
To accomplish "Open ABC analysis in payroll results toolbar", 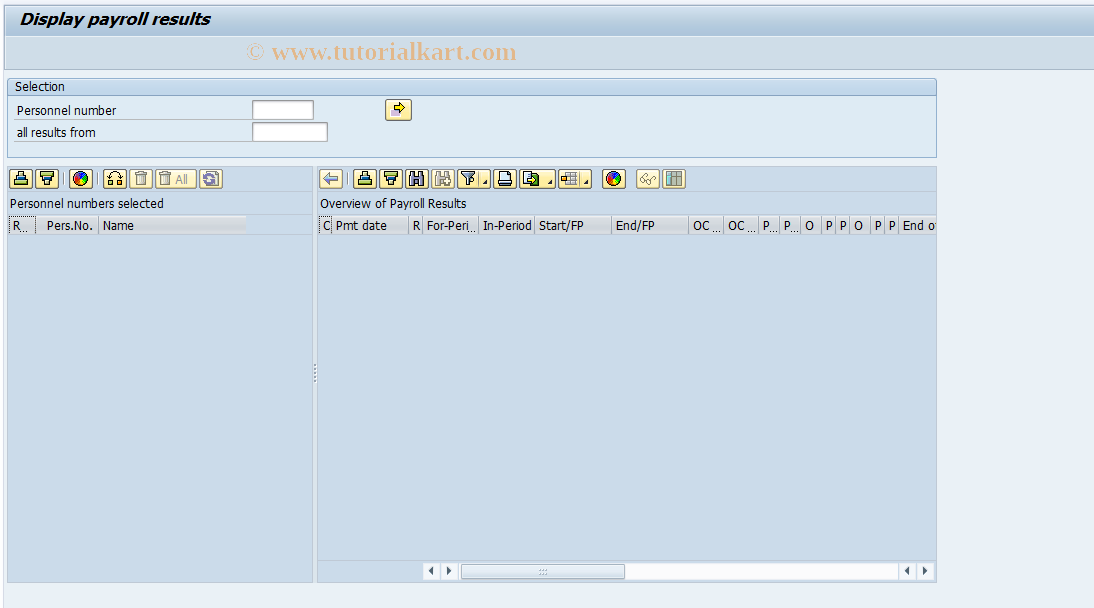I will (614, 179).
